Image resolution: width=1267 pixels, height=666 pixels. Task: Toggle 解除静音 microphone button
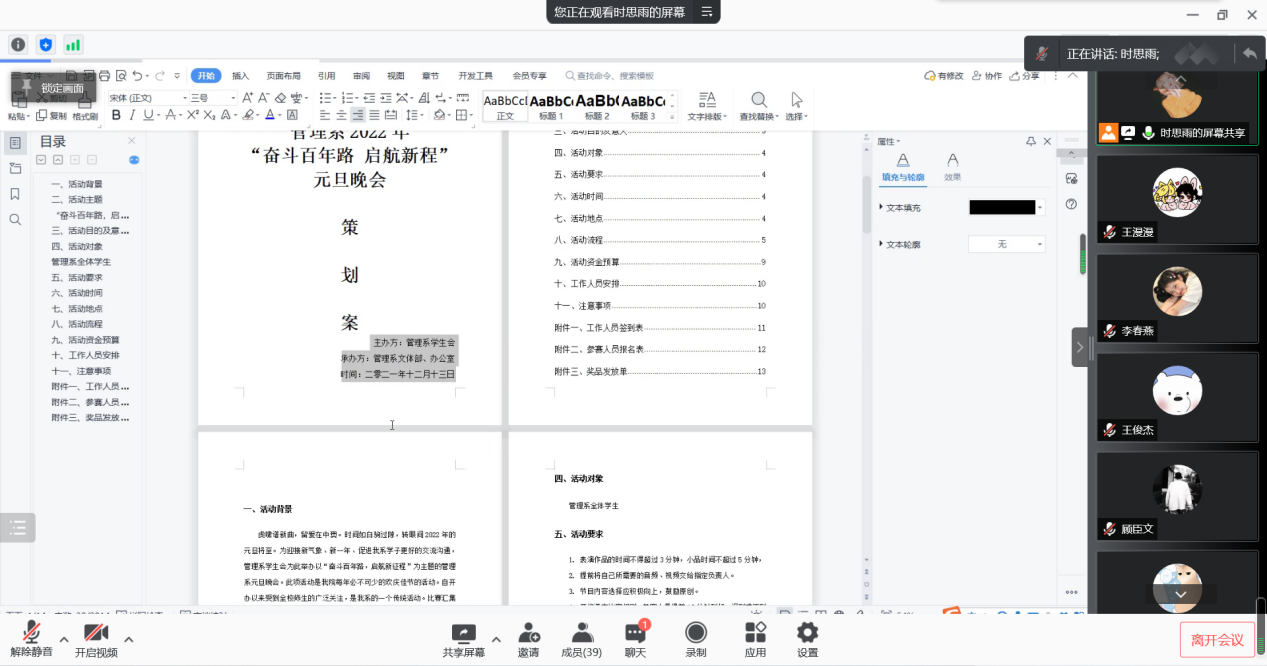32,632
